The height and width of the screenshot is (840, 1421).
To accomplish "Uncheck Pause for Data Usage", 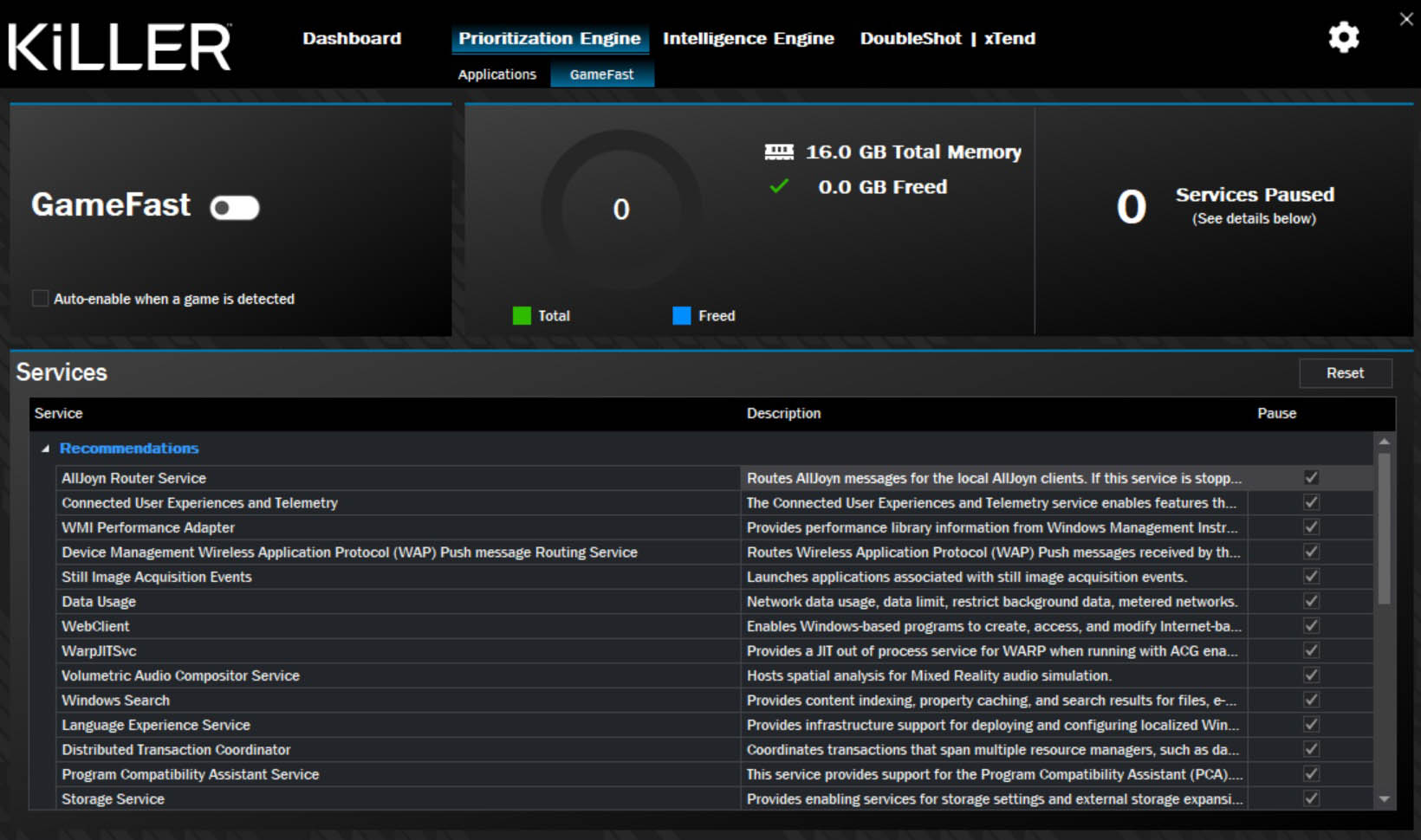I will click(x=1312, y=601).
